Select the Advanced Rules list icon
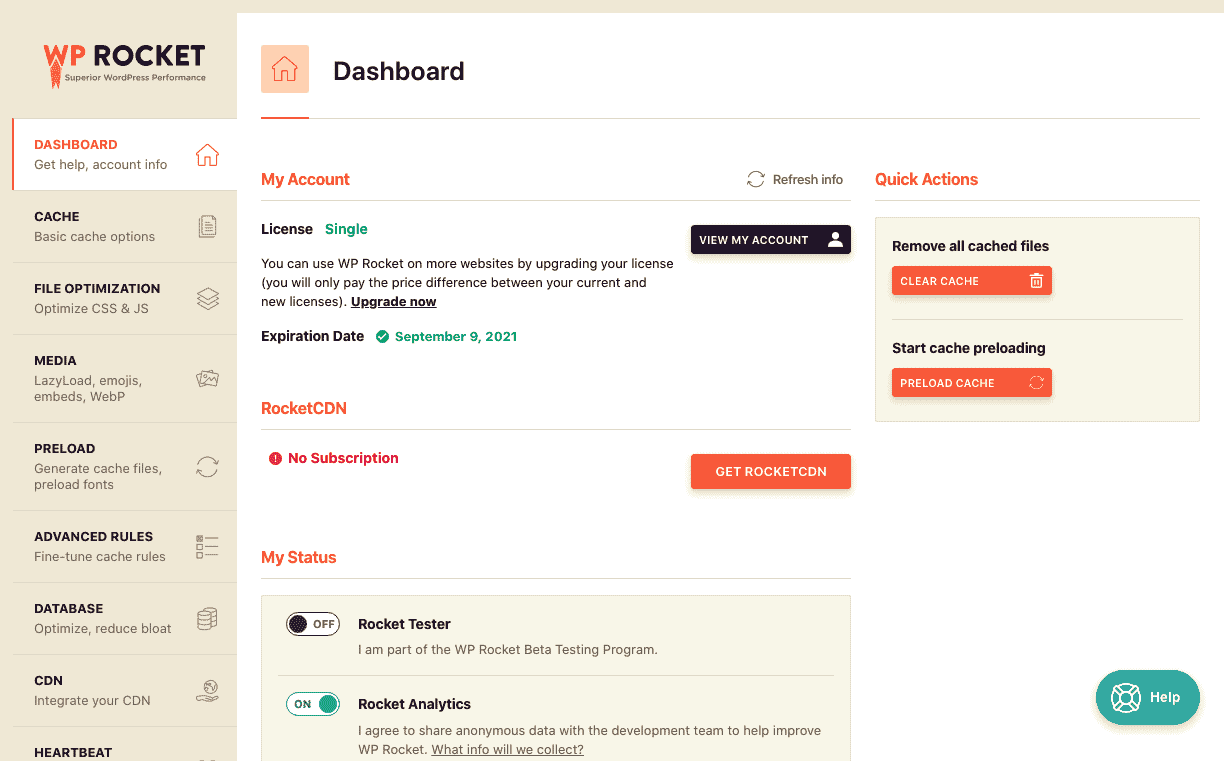The width and height of the screenshot is (1224, 761). click(x=207, y=546)
